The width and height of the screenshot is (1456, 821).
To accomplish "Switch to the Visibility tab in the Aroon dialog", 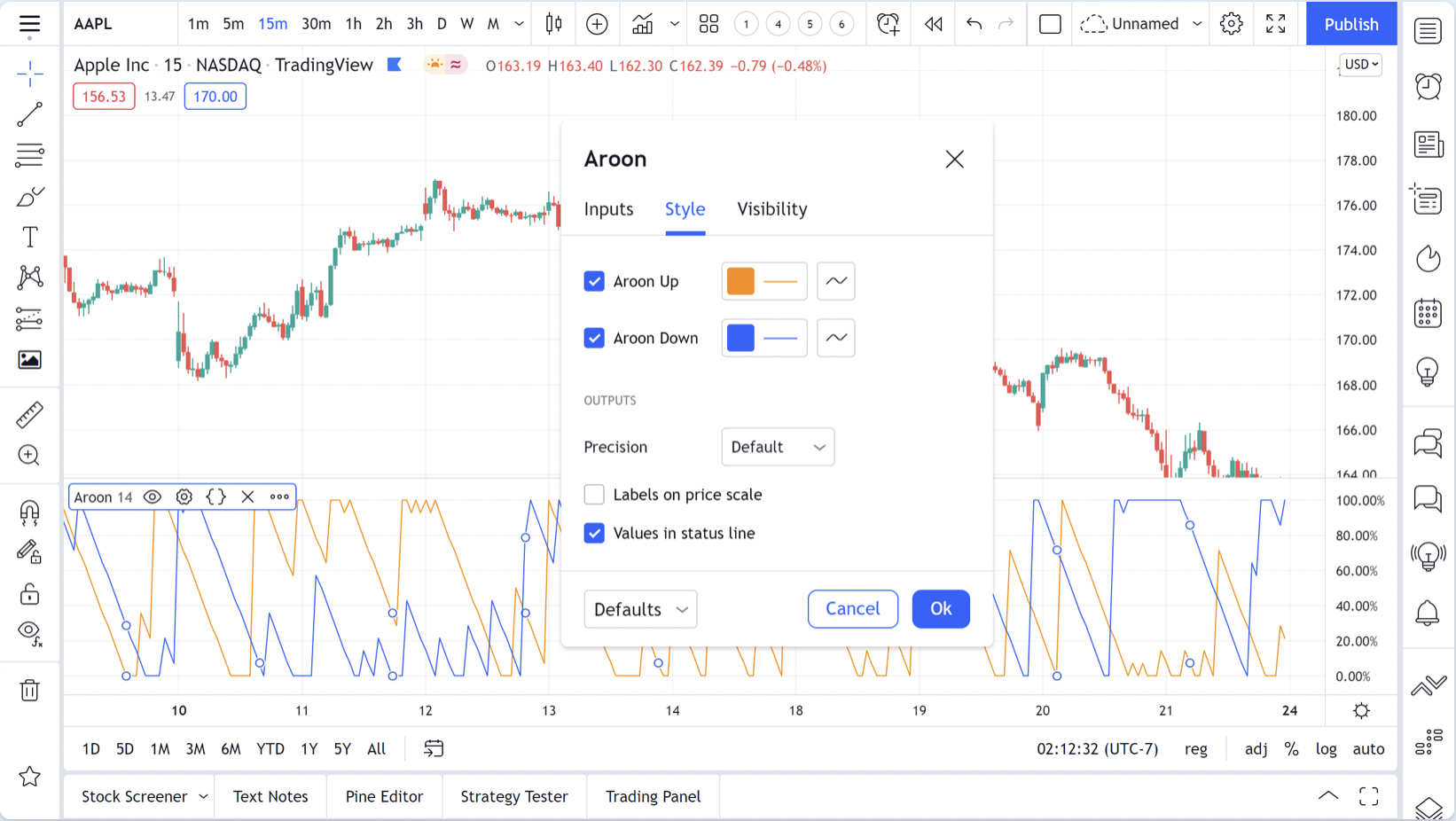I will point(771,209).
